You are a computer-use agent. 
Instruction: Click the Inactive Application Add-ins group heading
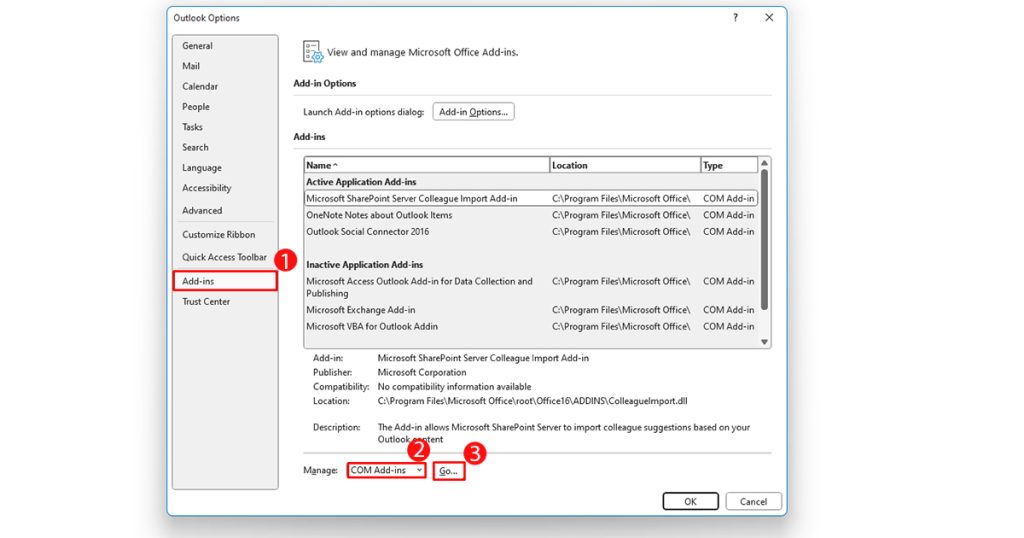[364, 264]
